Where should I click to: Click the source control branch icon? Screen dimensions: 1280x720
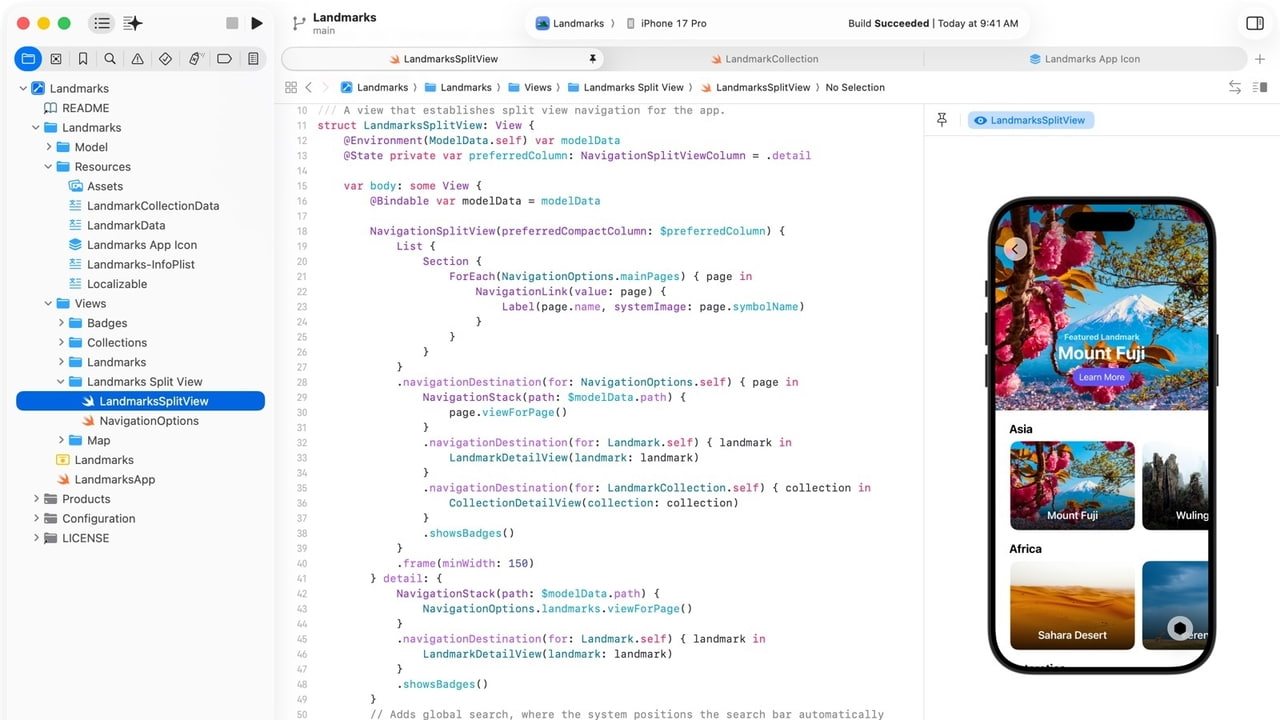[x=298, y=23]
